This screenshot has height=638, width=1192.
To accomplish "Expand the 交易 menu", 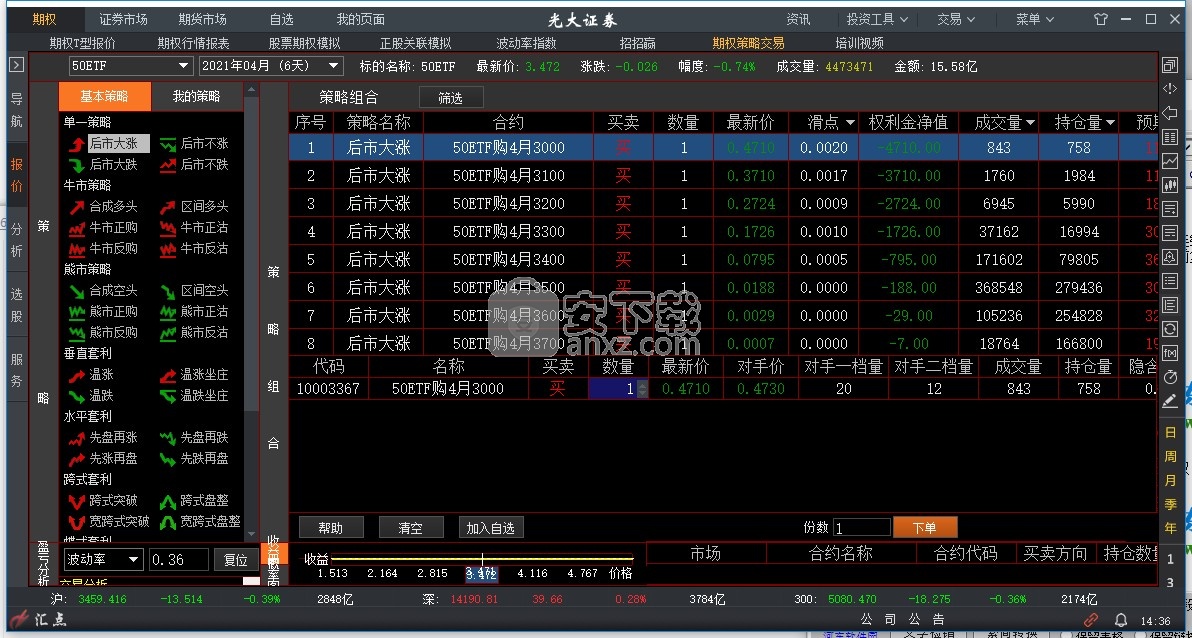I will click(x=956, y=19).
